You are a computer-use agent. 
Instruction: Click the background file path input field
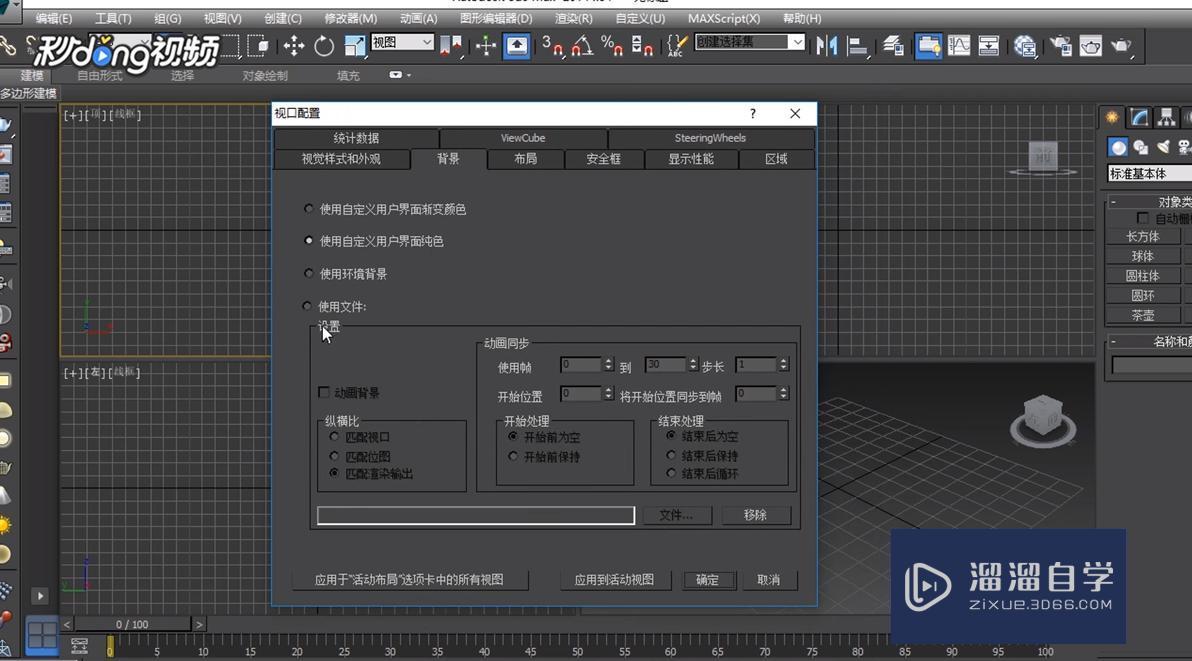(475, 515)
